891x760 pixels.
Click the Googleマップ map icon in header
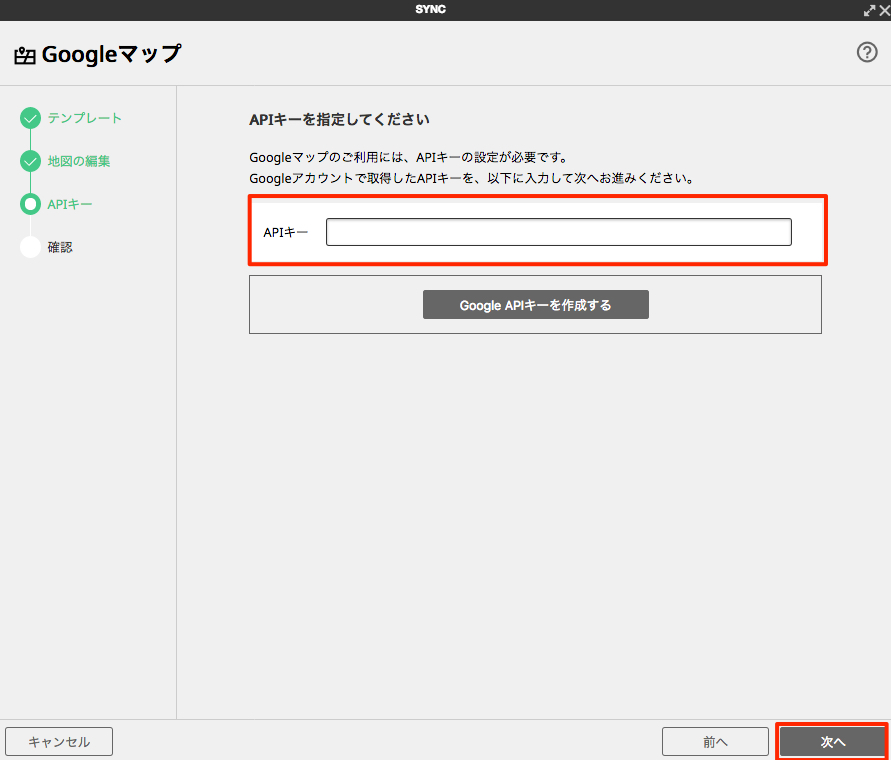tap(24, 56)
